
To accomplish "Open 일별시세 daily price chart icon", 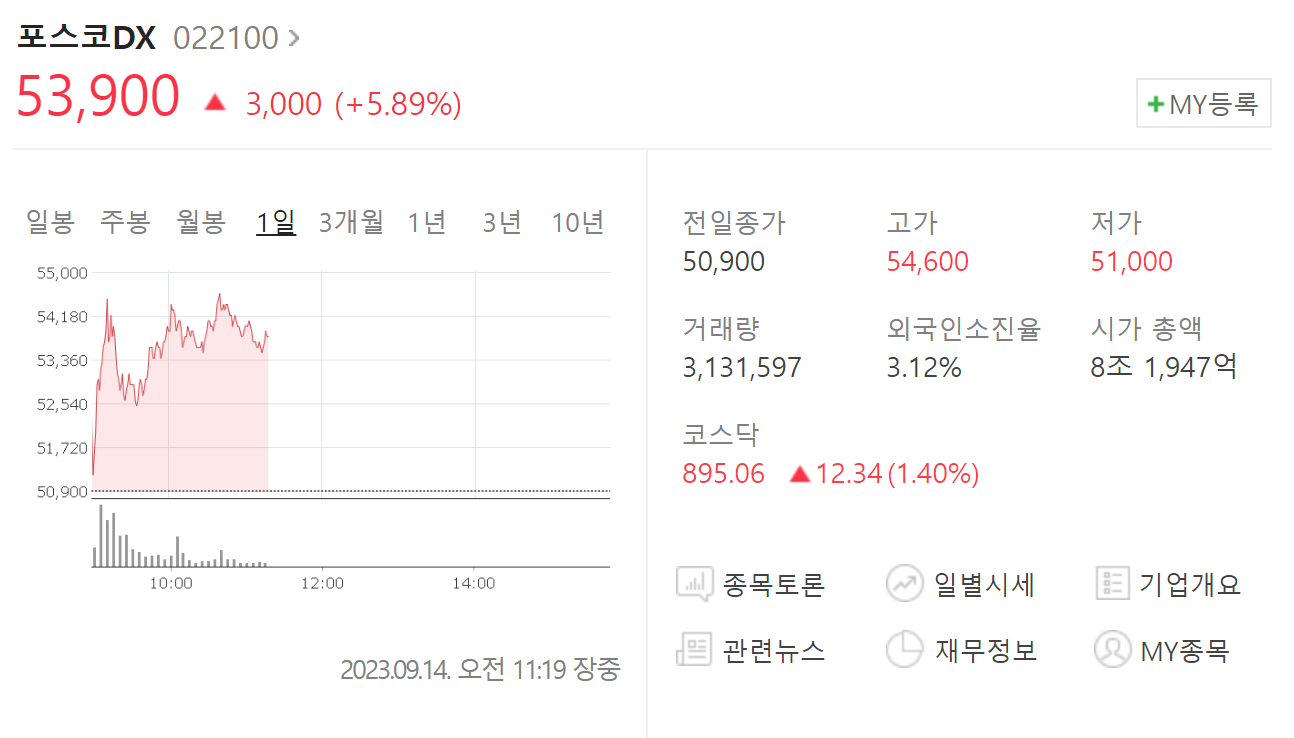I will tap(905, 584).
